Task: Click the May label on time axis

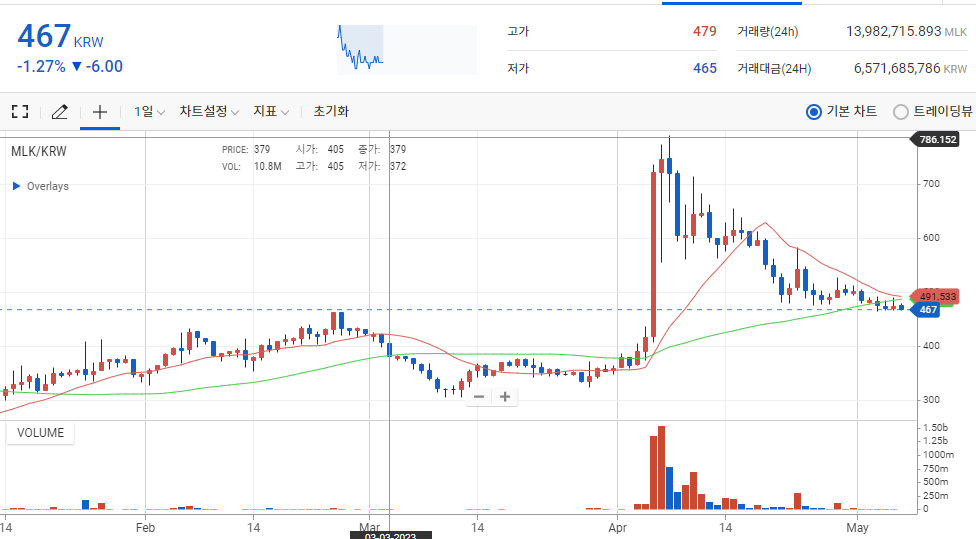Action: coord(857,528)
